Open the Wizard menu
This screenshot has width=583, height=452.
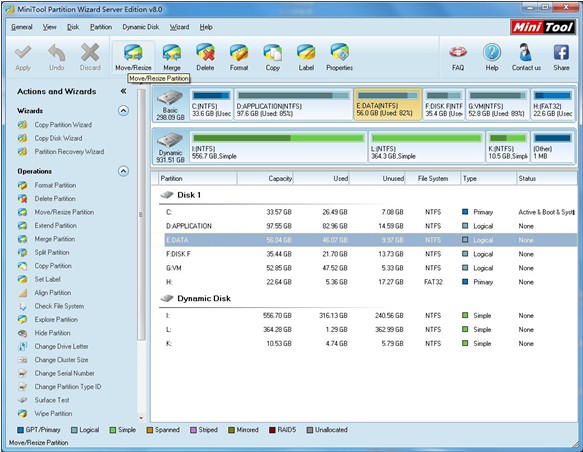pyautogui.click(x=180, y=27)
